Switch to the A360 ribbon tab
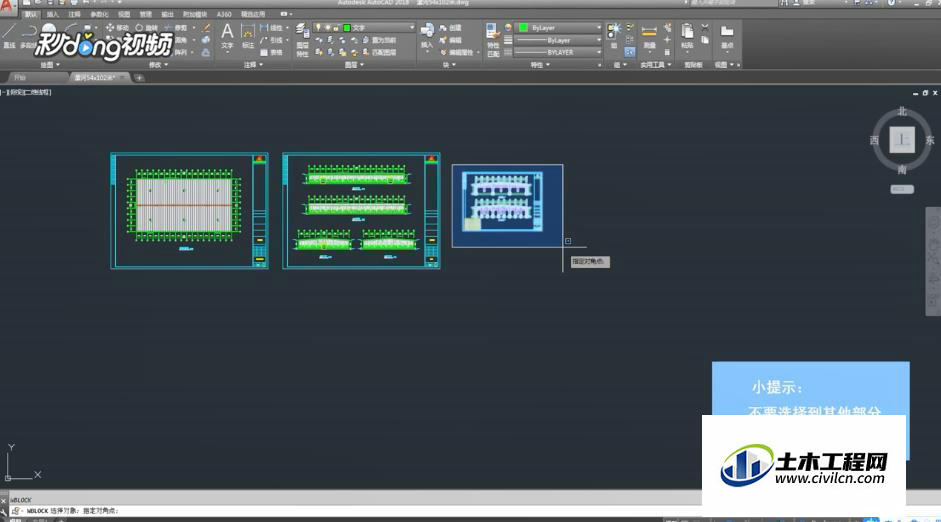This screenshot has height=522, width=941. pyautogui.click(x=224, y=14)
